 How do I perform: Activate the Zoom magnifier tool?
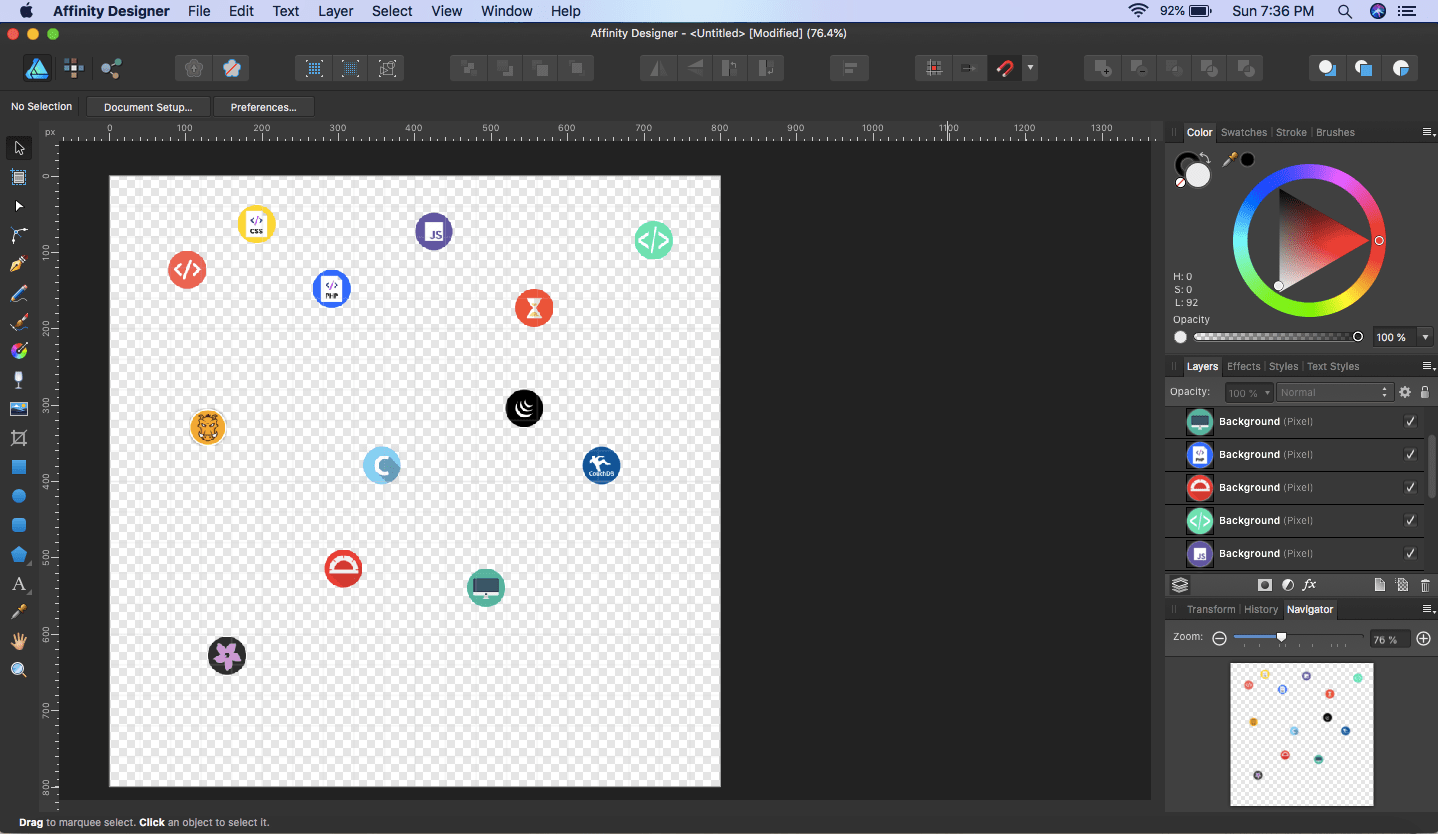click(x=18, y=670)
